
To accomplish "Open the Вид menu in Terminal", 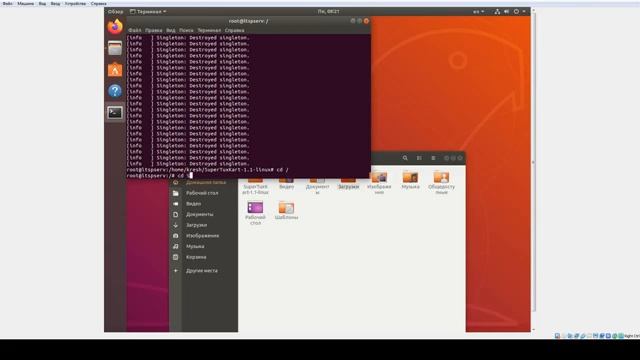I will click(x=171, y=30).
